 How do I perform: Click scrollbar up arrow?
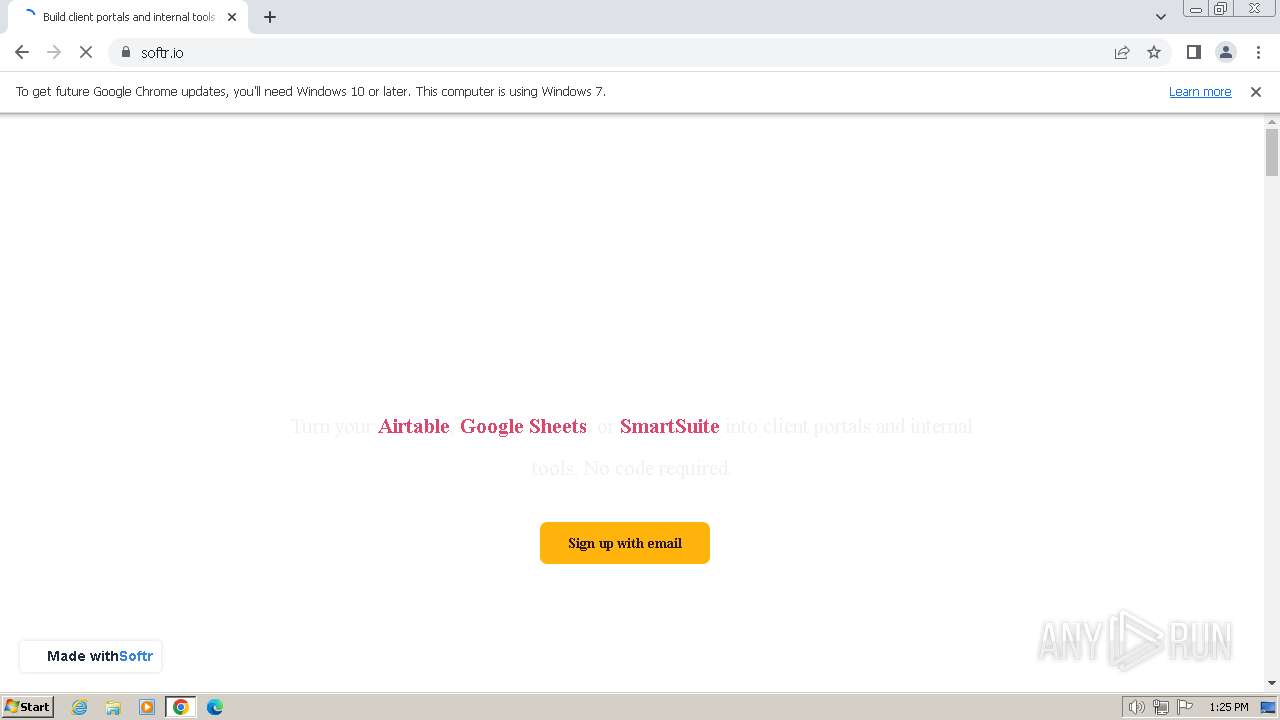coord(1272,122)
